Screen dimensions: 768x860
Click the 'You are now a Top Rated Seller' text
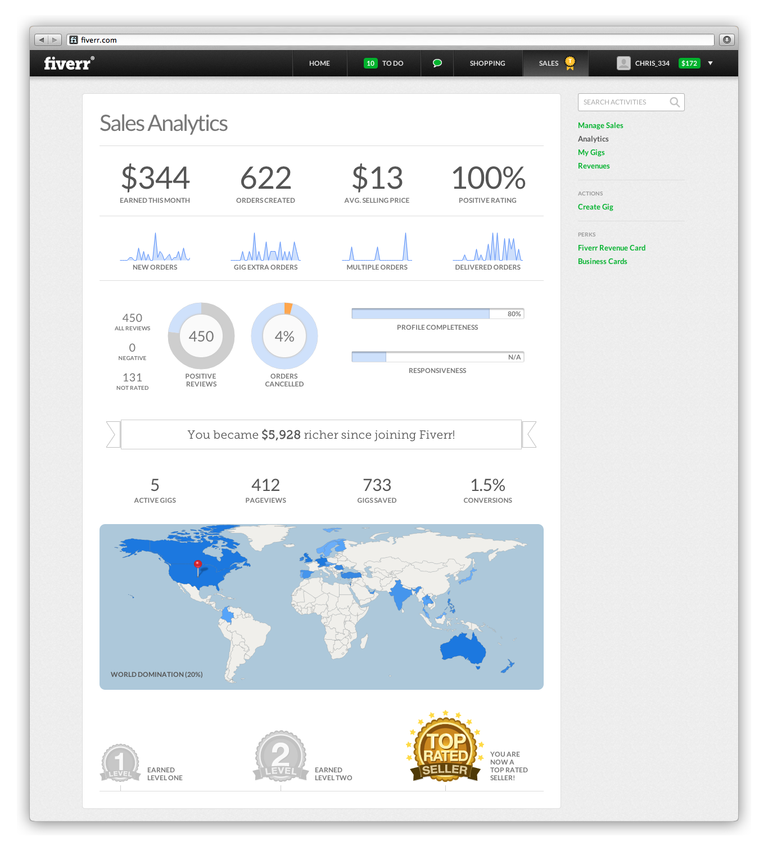[509, 766]
